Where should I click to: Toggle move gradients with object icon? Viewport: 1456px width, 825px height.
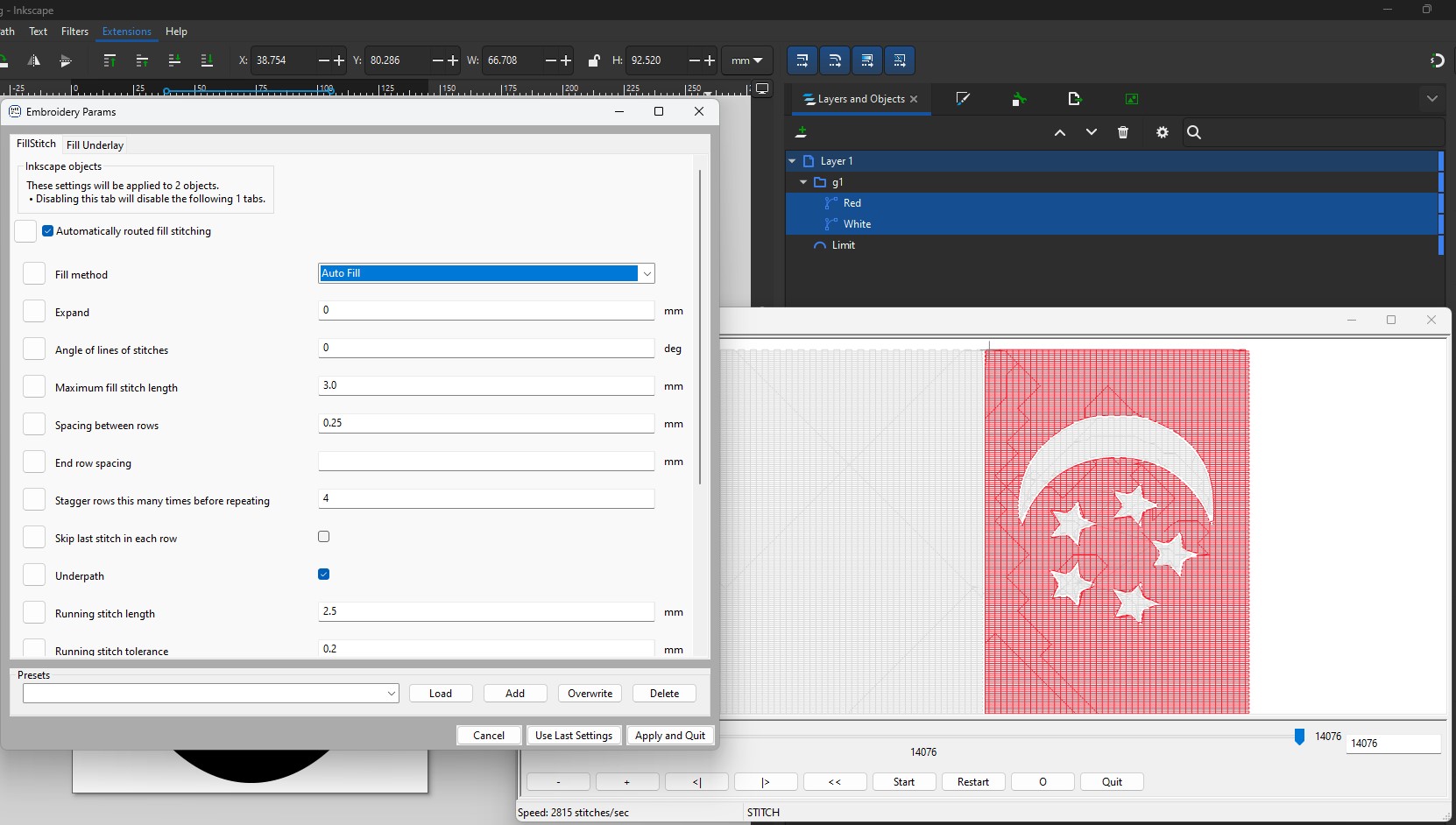tap(866, 60)
